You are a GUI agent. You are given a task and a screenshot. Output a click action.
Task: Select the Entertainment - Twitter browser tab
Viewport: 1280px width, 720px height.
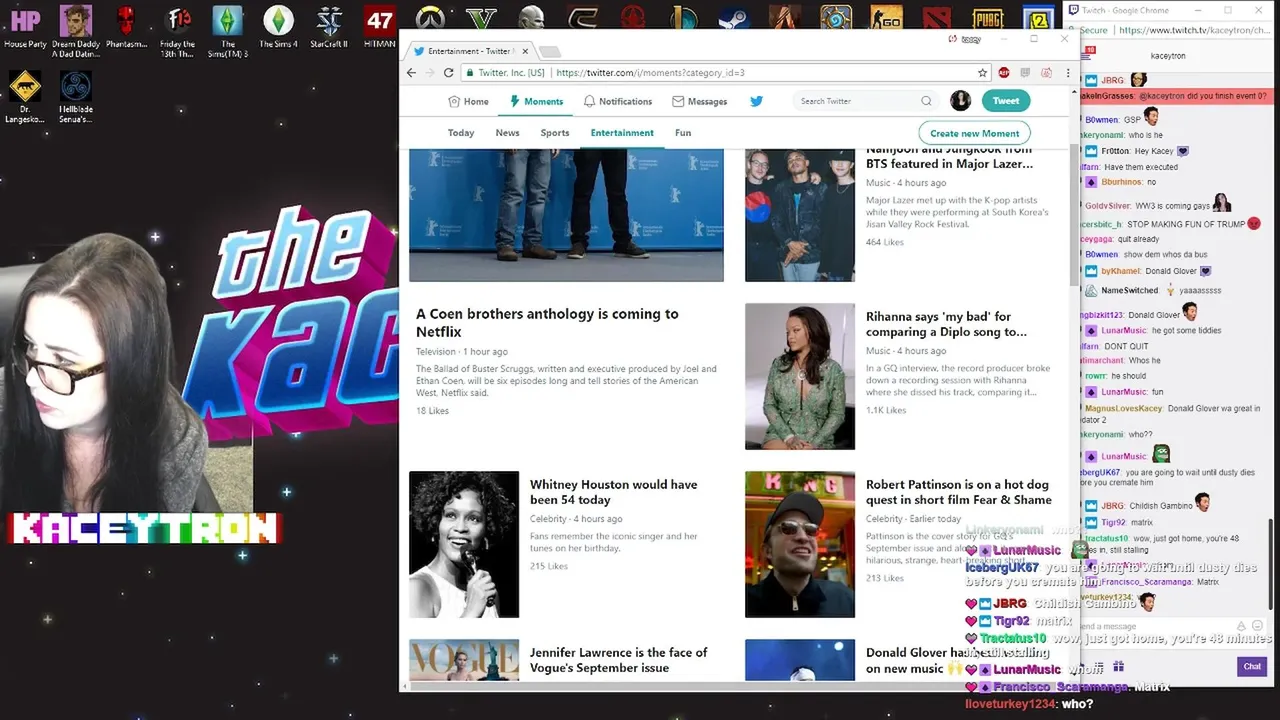click(x=470, y=51)
